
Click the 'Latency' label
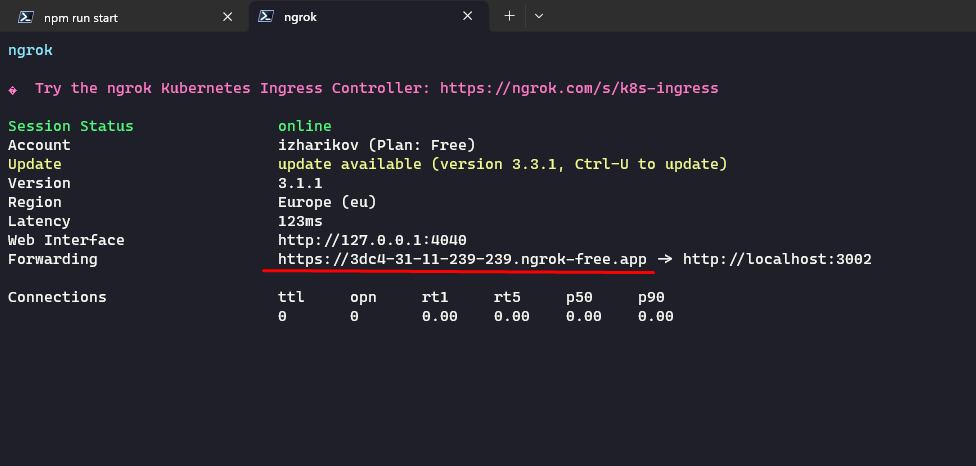coord(39,221)
